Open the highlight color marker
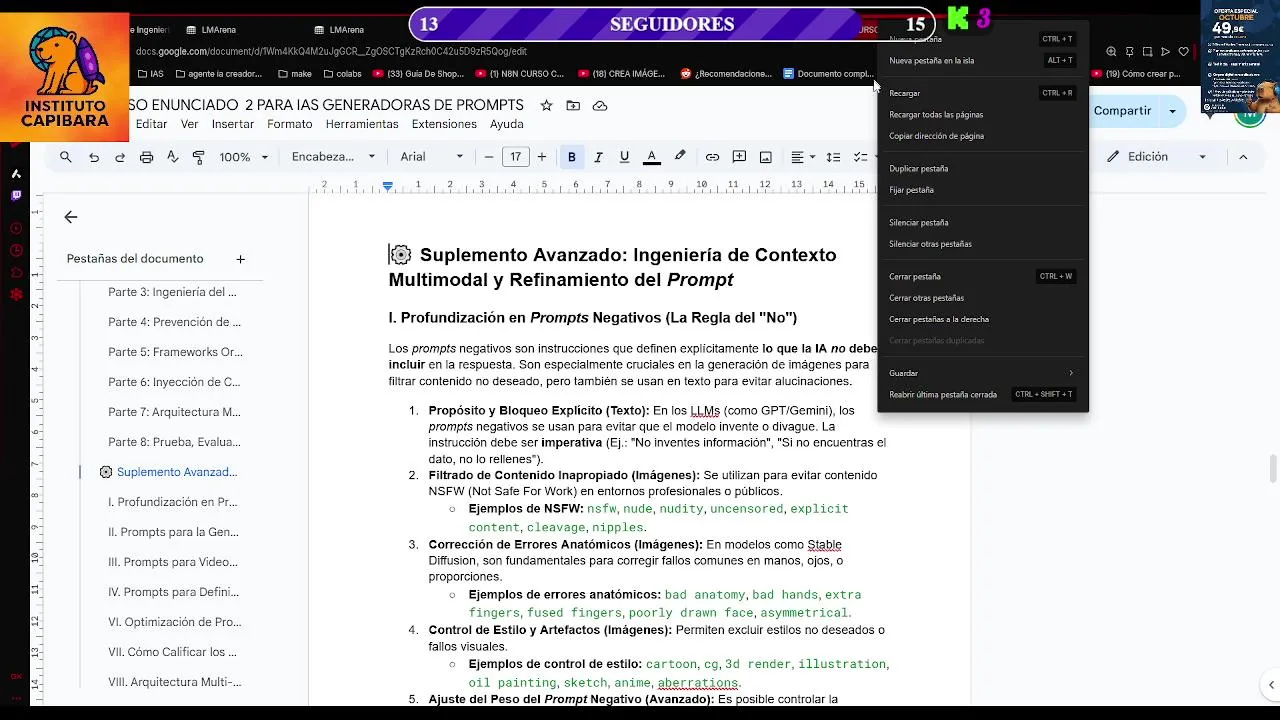The height and width of the screenshot is (720, 1280). pos(680,157)
